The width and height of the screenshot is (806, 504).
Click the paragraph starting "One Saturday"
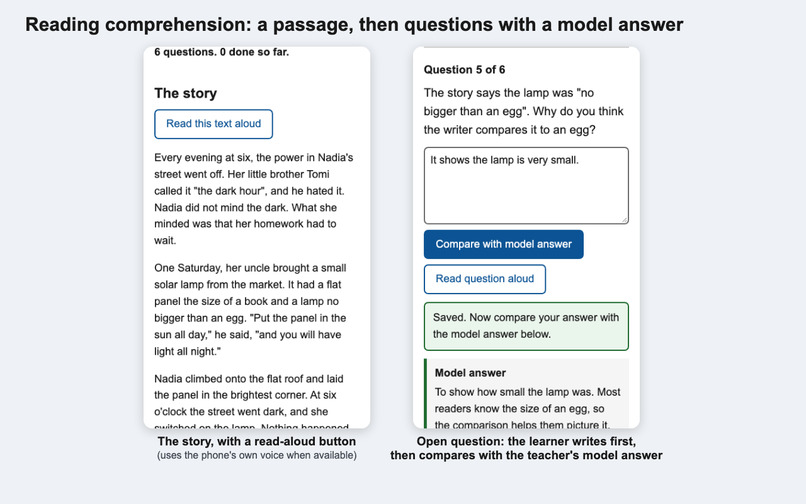(x=251, y=310)
